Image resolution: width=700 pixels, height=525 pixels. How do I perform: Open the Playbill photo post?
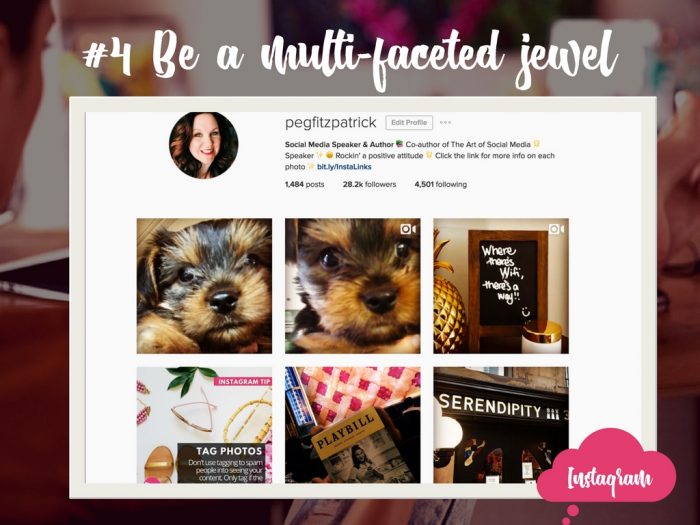[353, 425]
